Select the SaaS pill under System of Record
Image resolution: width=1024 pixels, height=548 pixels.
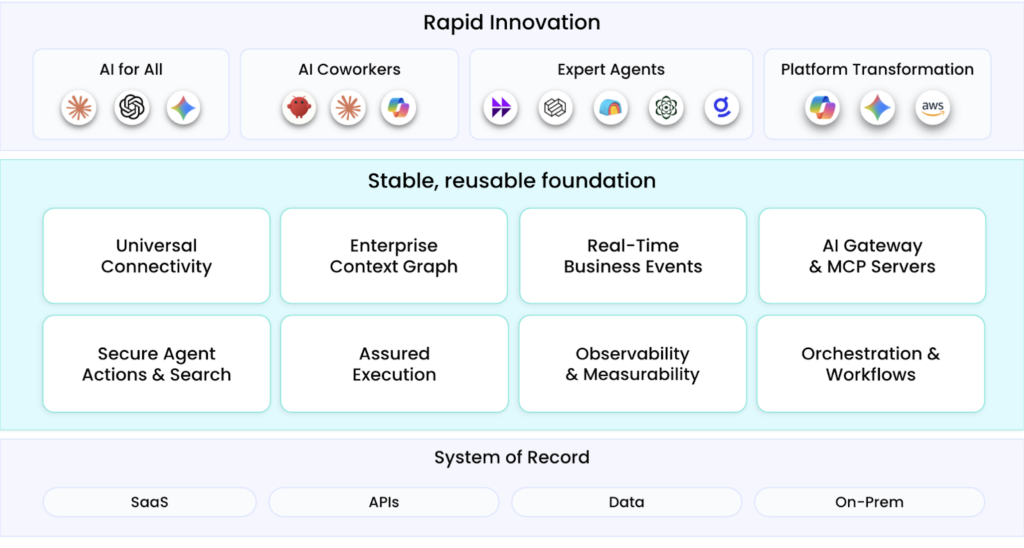point(149,502)
